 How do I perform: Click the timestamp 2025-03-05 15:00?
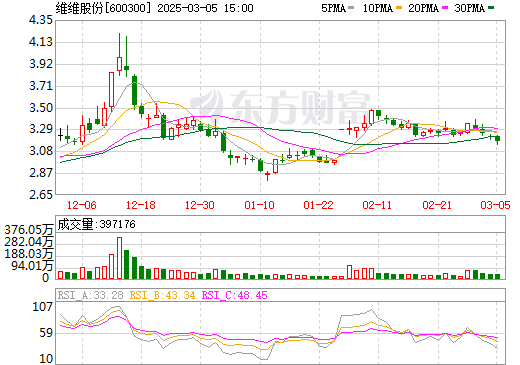point(205,8)
